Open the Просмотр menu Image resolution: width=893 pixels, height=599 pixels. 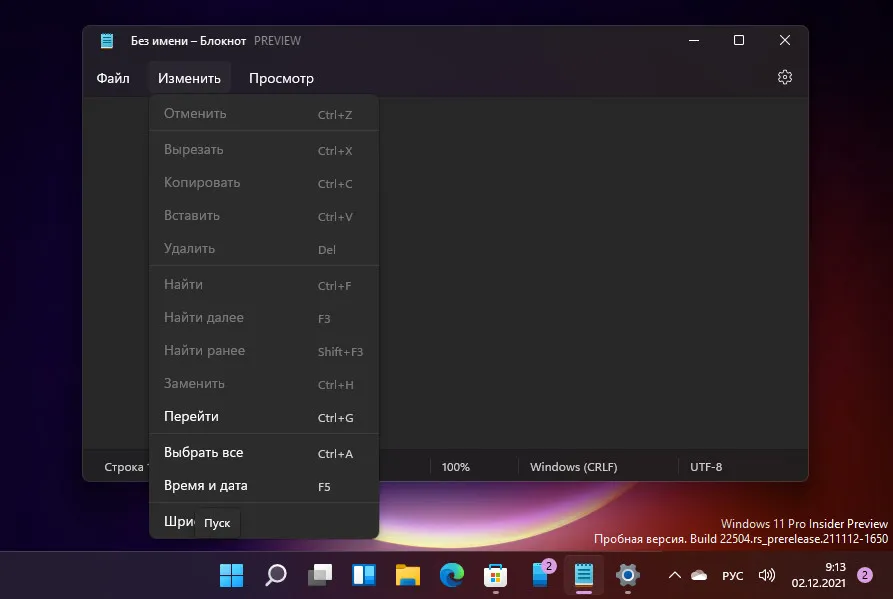click(x=281, y=78)
